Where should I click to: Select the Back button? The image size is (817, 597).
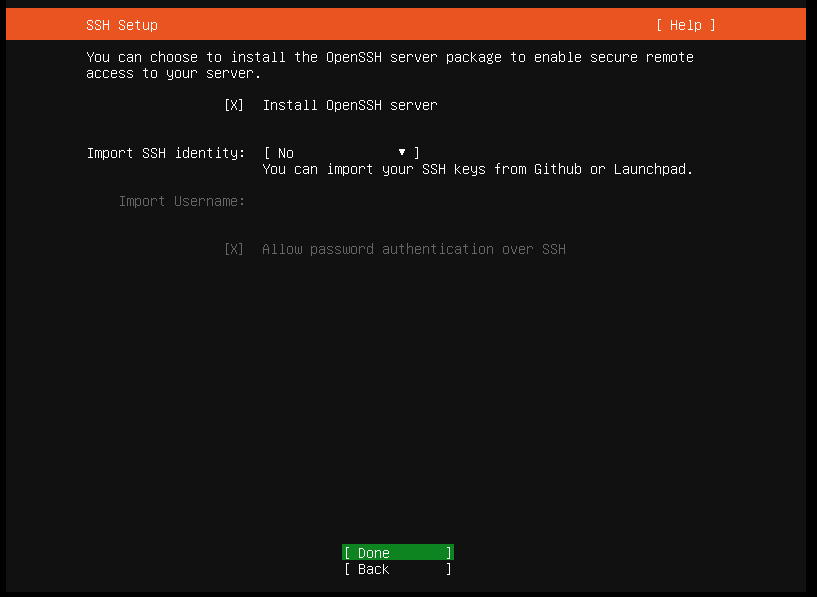[x=398, y=569]
